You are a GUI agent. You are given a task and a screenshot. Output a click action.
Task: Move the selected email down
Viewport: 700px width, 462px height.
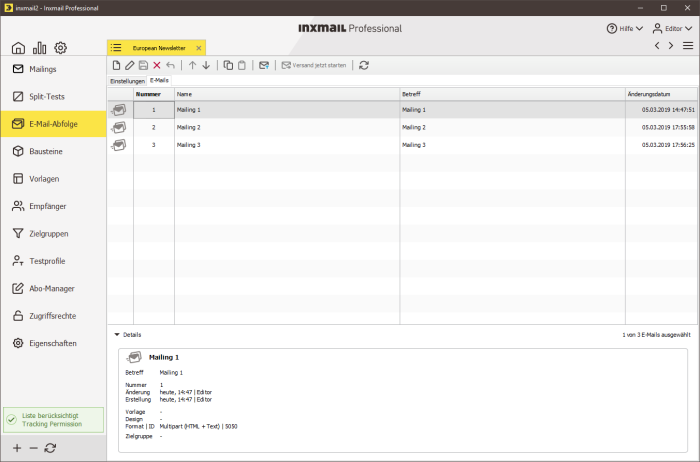tap(206, 65)
